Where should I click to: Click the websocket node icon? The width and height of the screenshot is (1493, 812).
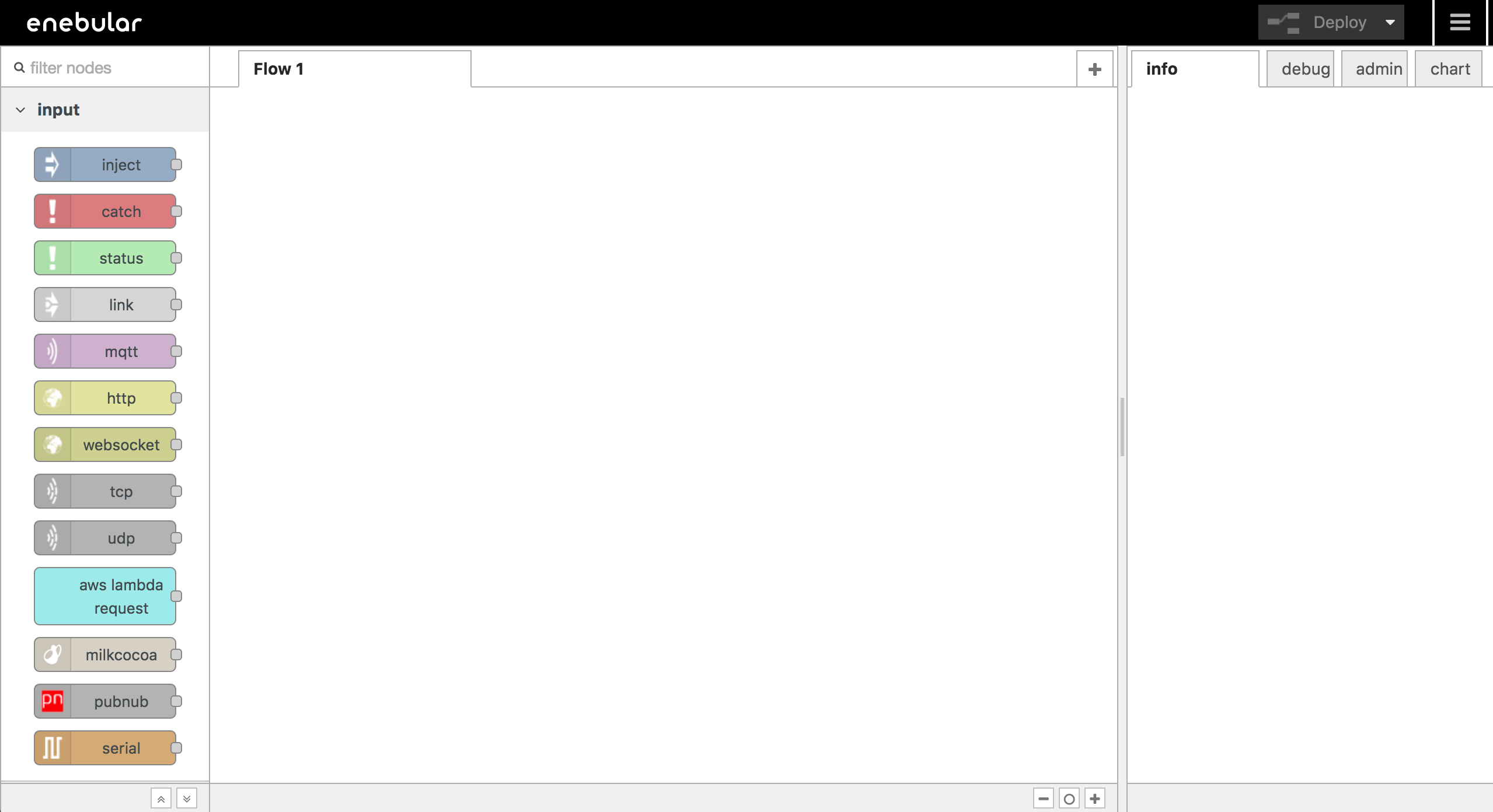52,444
